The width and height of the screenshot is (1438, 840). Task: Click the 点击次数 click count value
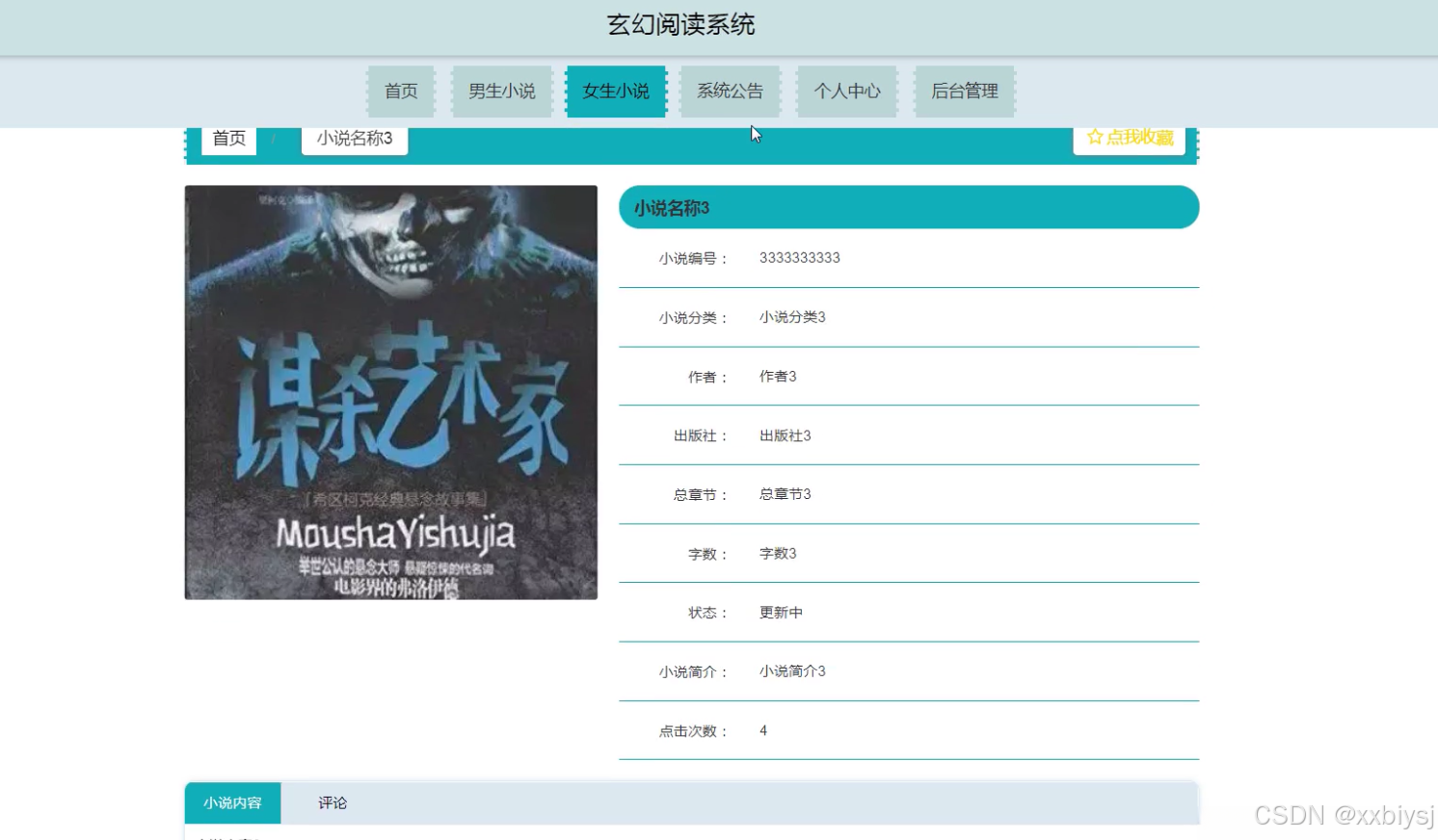762,730
